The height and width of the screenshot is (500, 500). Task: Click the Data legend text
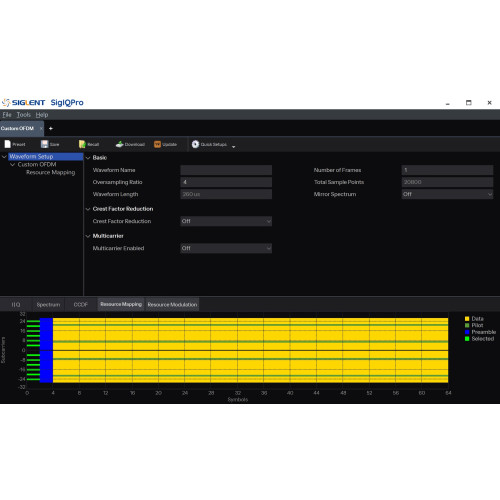click(477, 319)
